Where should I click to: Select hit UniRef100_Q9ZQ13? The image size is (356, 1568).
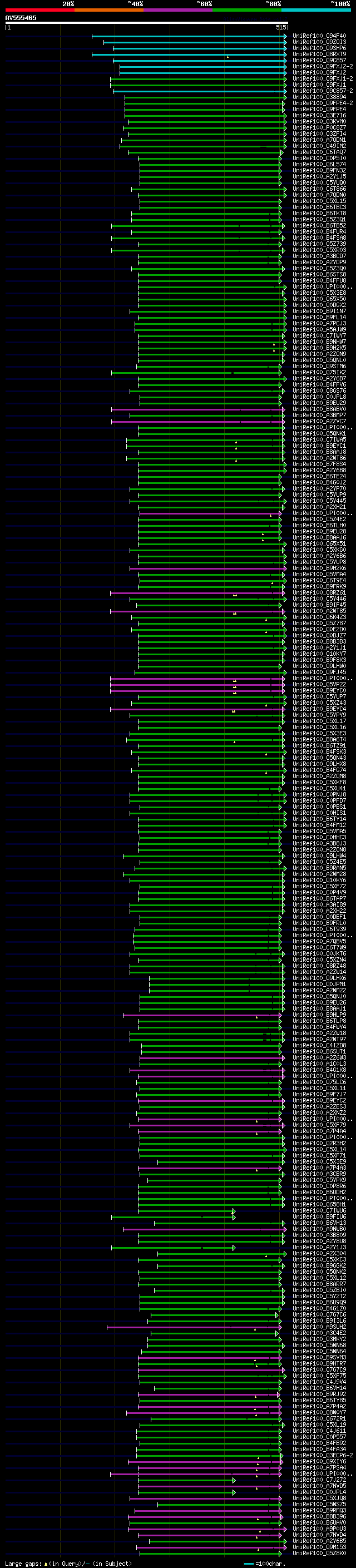click(319, 43)
